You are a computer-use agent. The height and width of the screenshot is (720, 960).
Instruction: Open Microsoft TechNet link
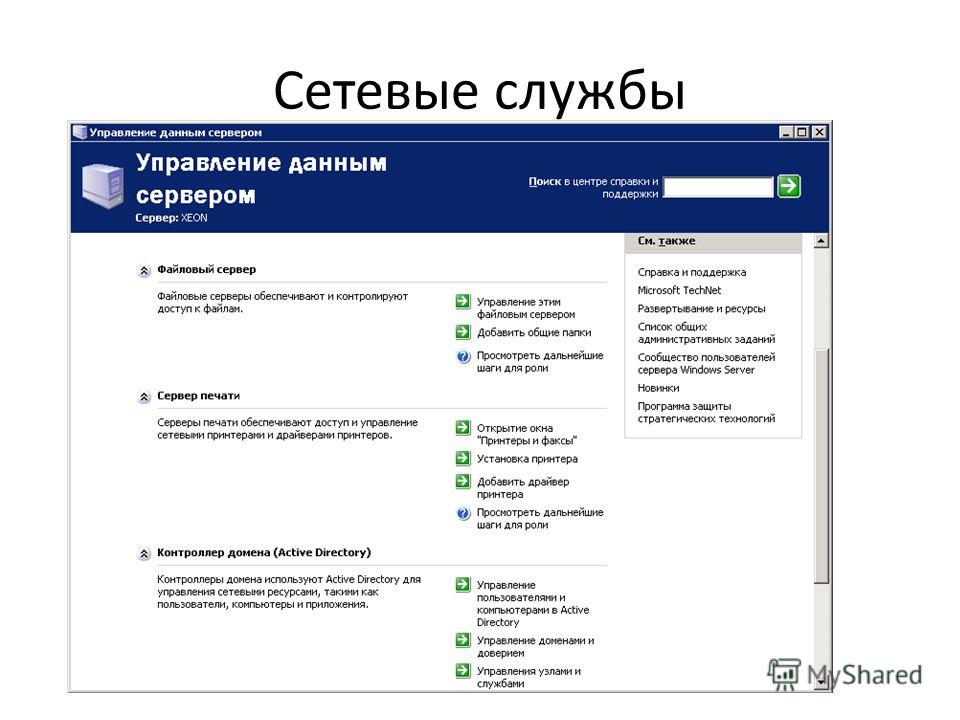679,290
